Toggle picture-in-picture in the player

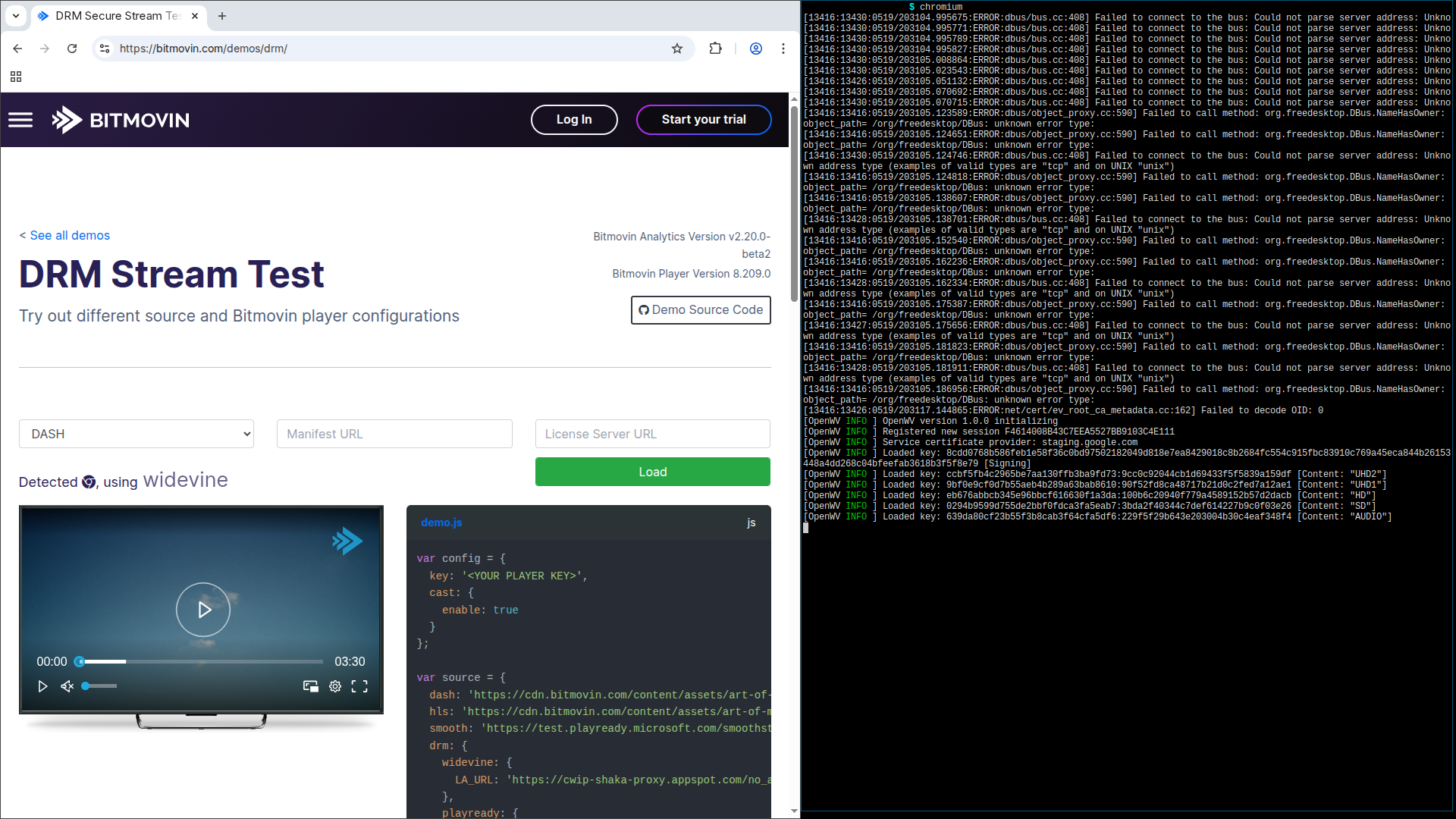(311, 686)
